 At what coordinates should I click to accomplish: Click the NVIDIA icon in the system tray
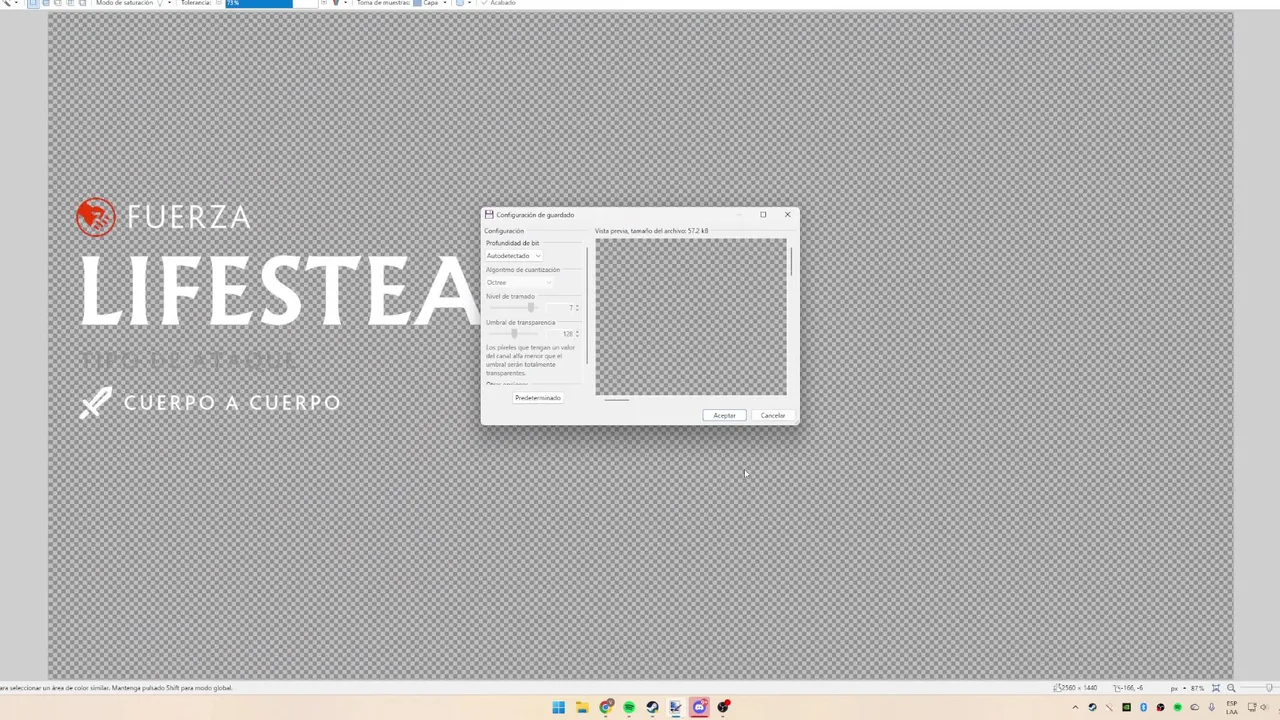[1126, 707]
